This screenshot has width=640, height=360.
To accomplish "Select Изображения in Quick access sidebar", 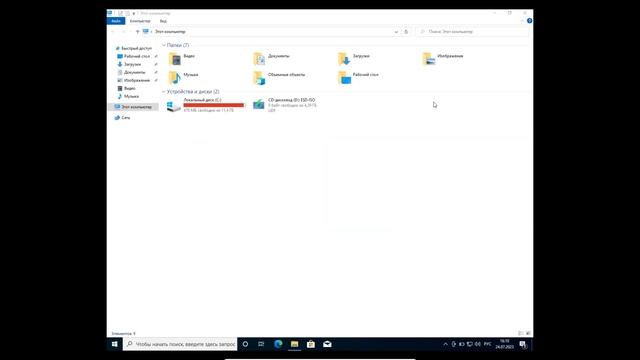I will pyautogui.click(x=133, y=80).
